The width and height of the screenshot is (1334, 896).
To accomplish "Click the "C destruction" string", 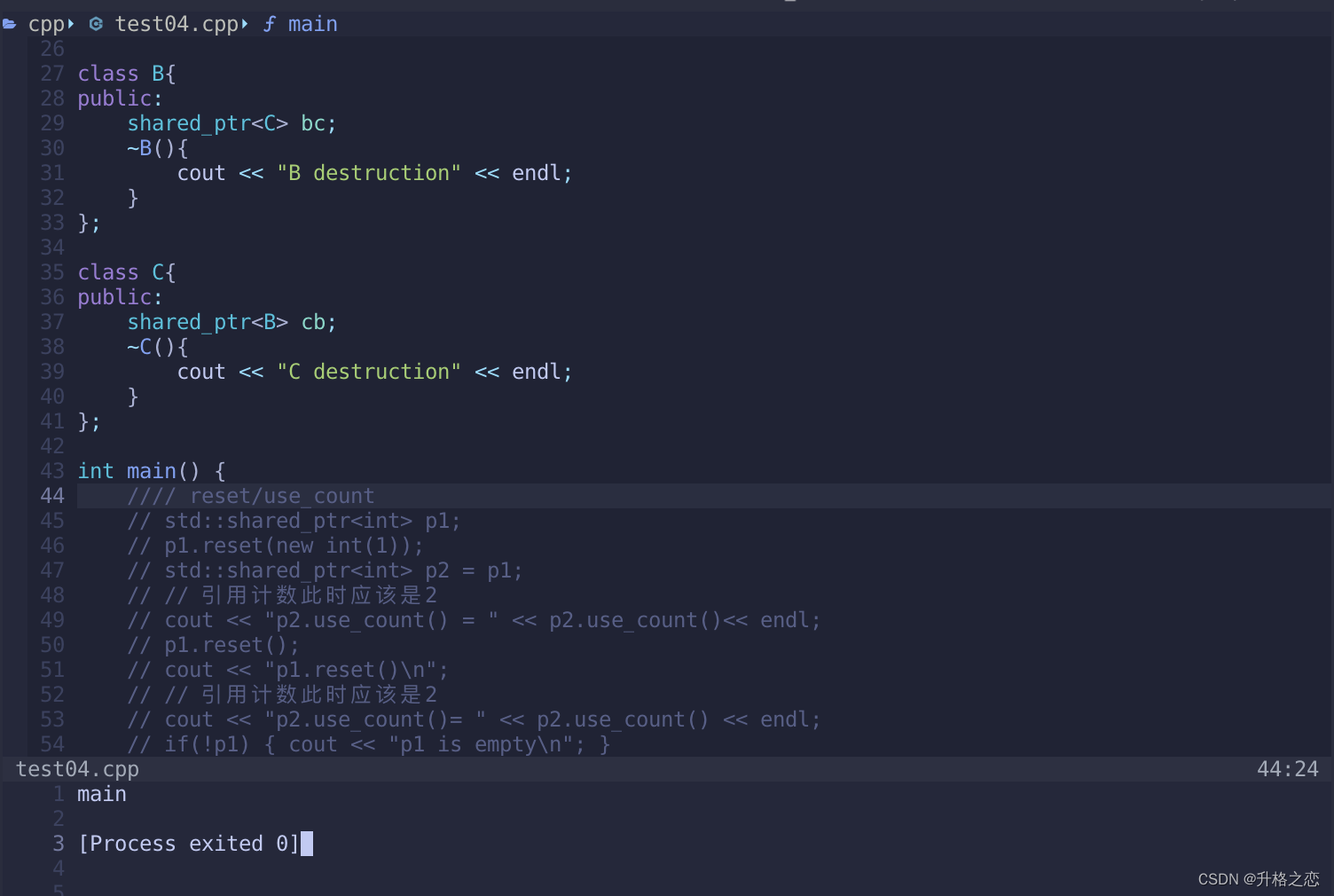I will 369,372.
